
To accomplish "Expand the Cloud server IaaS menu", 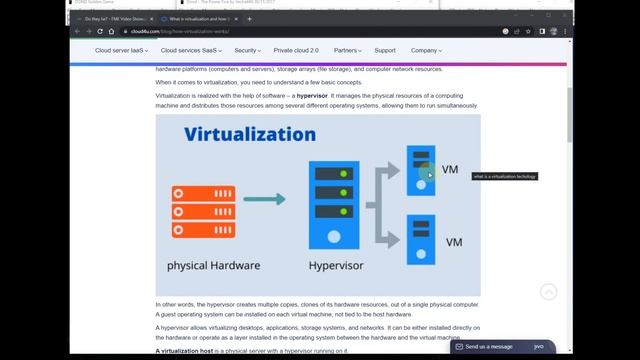I will [121, 51].
